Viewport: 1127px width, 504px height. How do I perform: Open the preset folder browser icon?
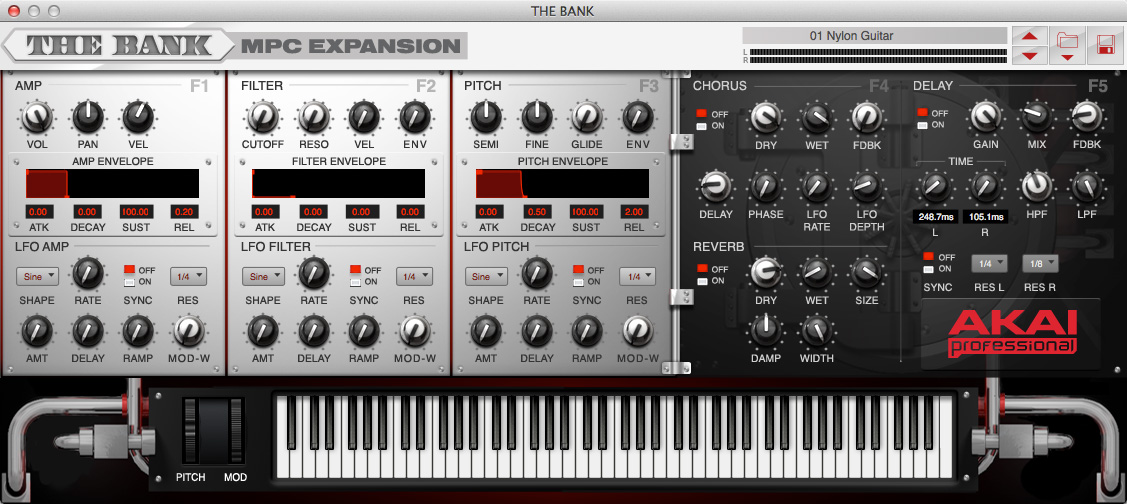point(1067,46)
